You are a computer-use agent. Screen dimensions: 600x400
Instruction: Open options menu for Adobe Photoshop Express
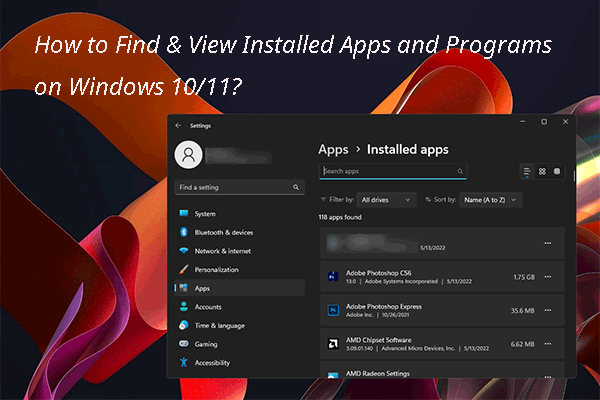coord(546,310)
